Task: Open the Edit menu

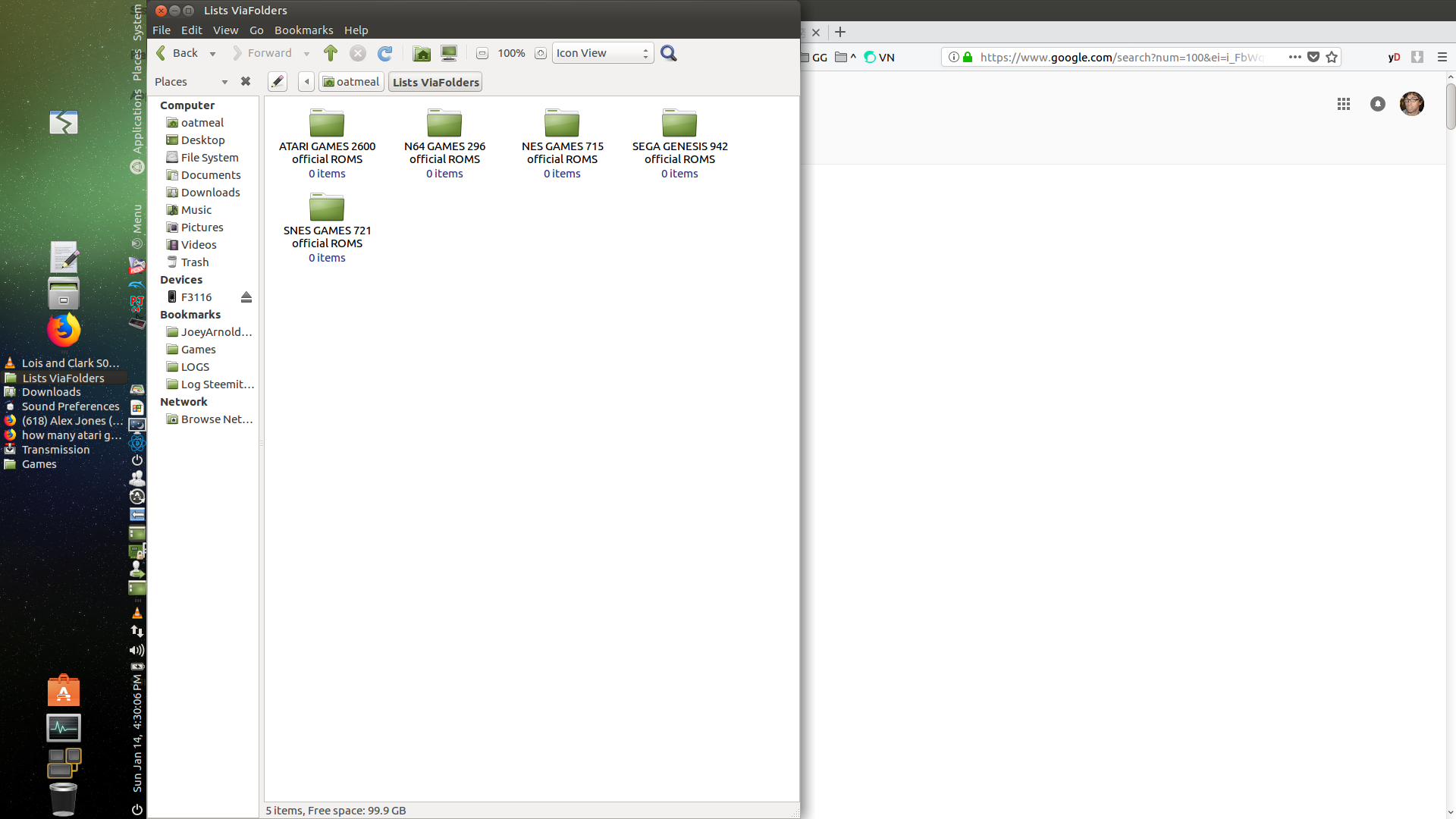Action: (192, 30)
